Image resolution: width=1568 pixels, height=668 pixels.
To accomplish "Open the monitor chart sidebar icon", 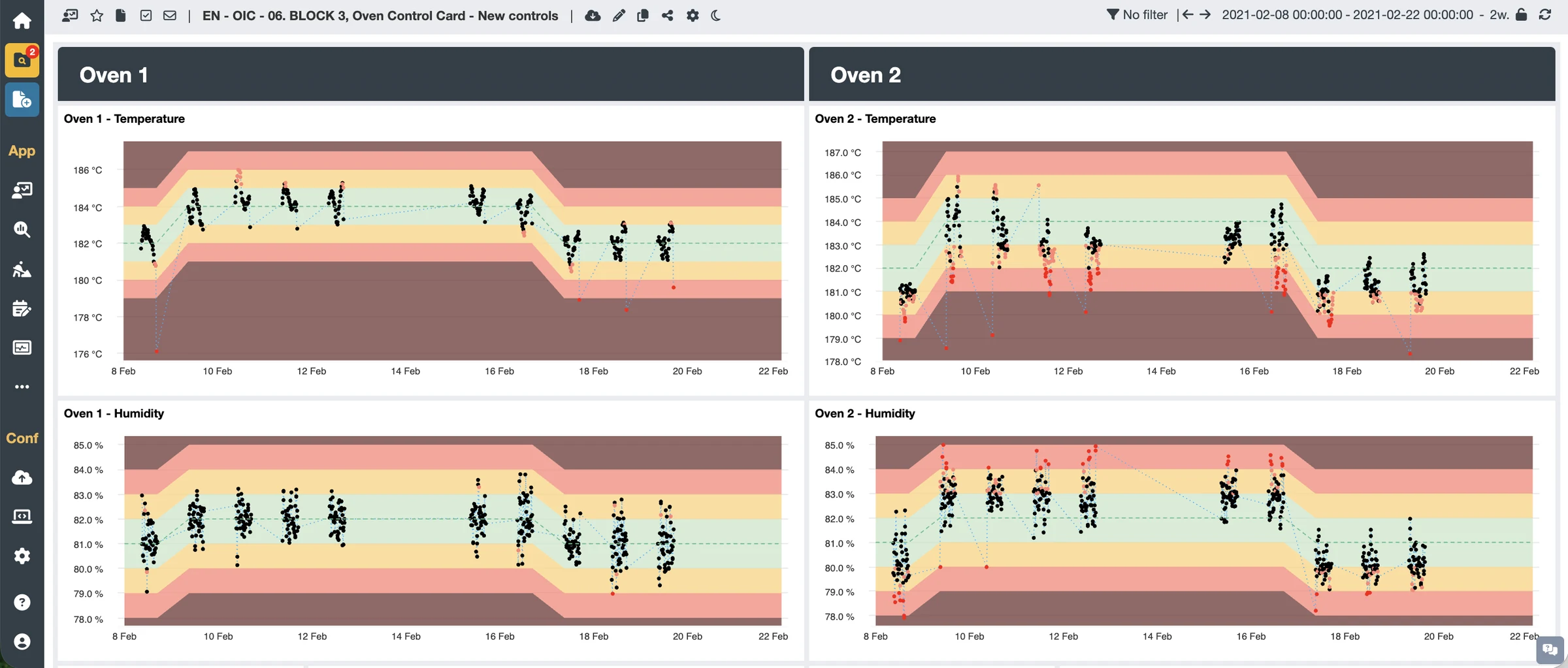I will coord(22,347).
